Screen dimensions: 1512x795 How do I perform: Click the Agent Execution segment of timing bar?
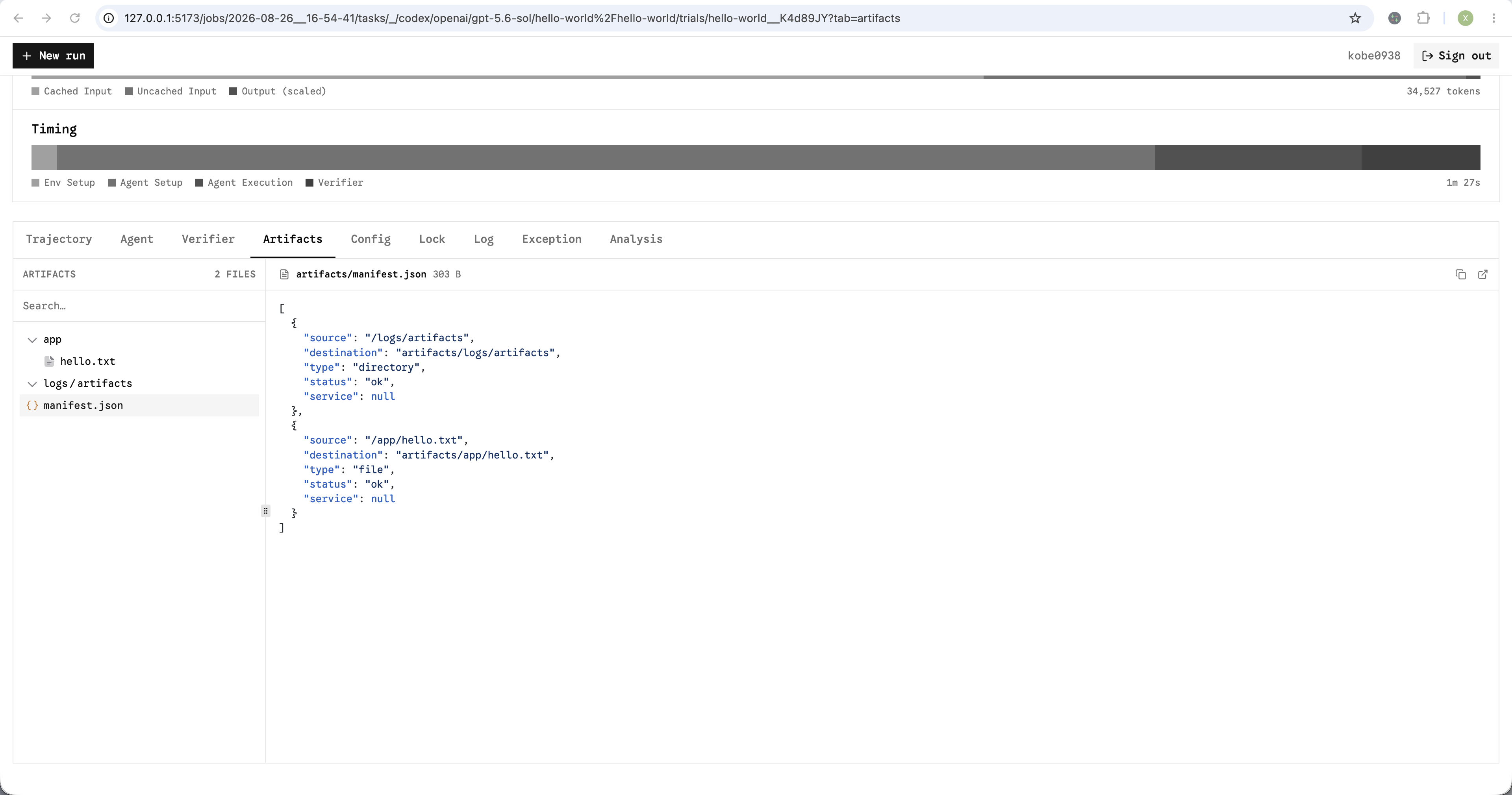point(1258,157)
